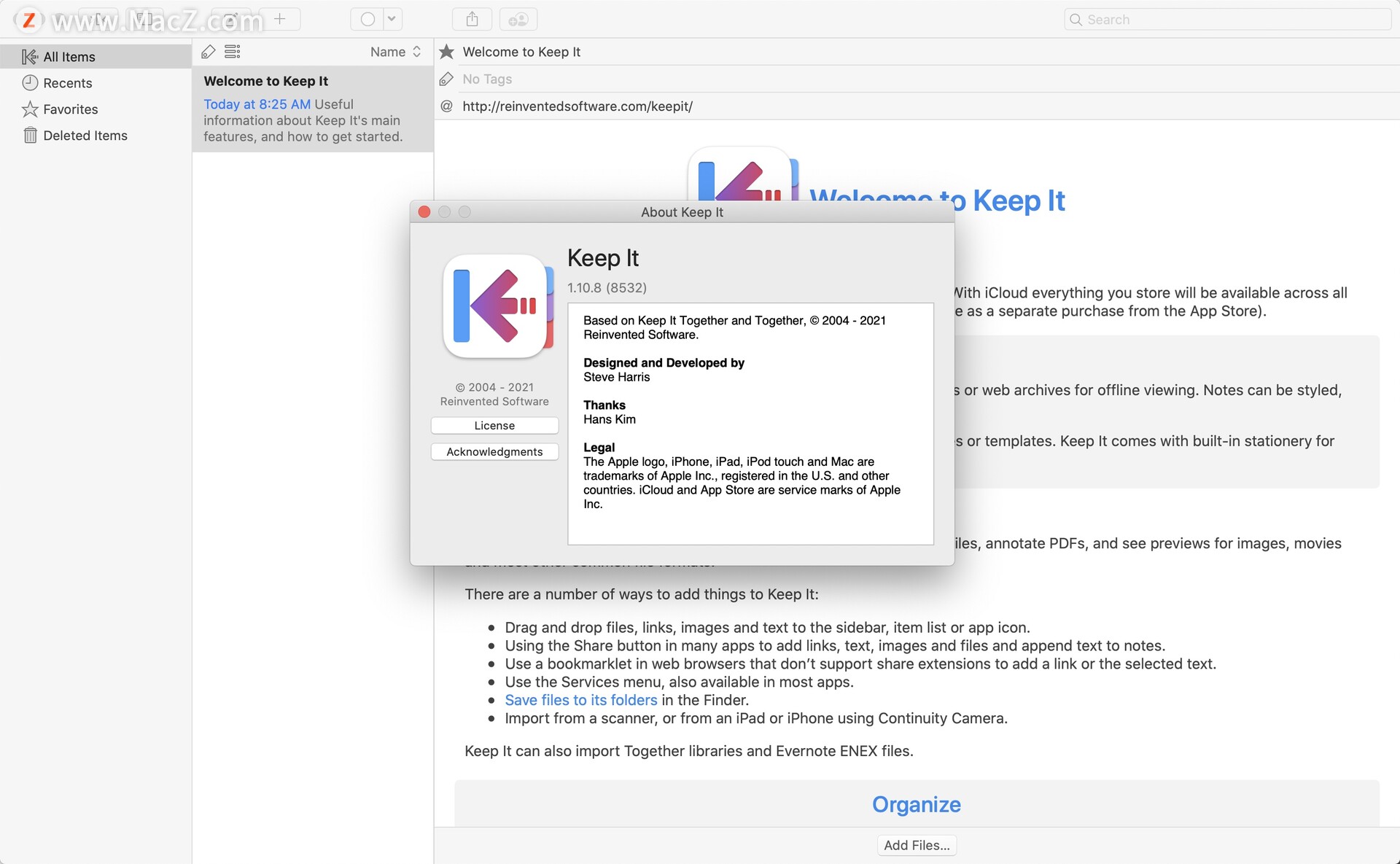Open the Save files to its folders link

(x=581, y=700)
